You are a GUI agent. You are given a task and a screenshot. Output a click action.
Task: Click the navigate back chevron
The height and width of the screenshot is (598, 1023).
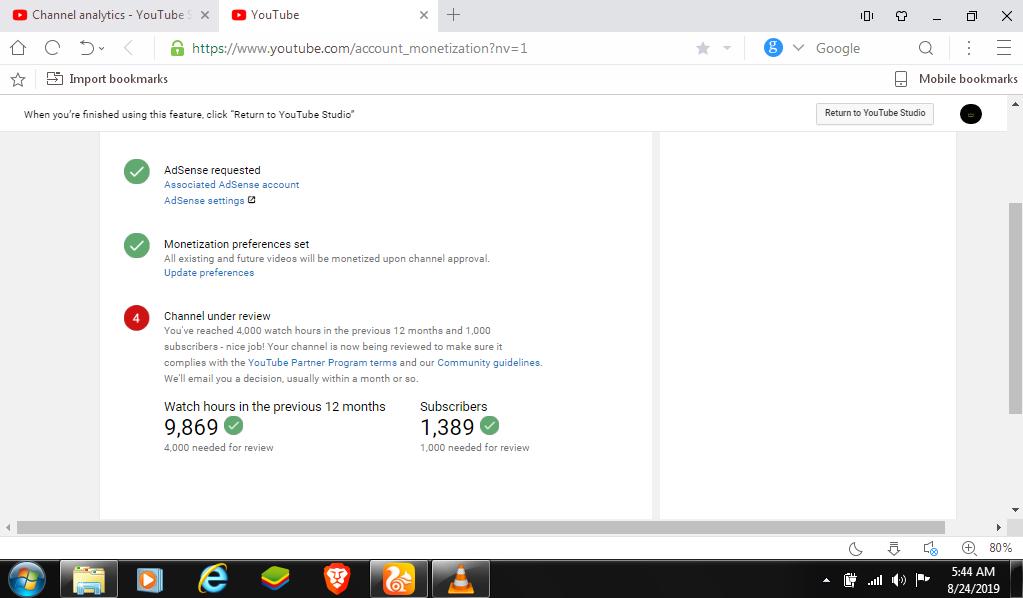pos(129,48)
